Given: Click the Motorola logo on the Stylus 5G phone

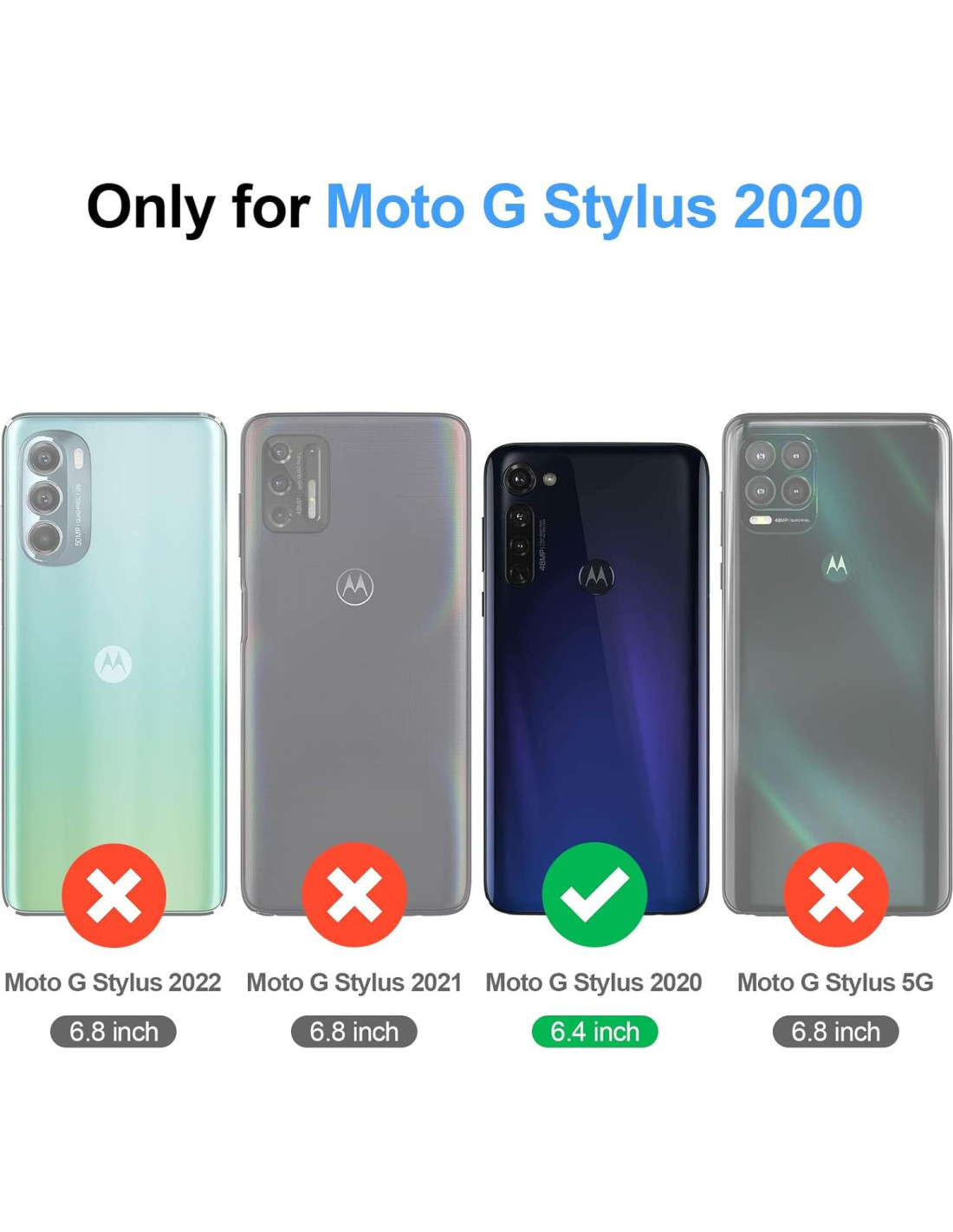Looking at the screenshot, I should (836, 566).
